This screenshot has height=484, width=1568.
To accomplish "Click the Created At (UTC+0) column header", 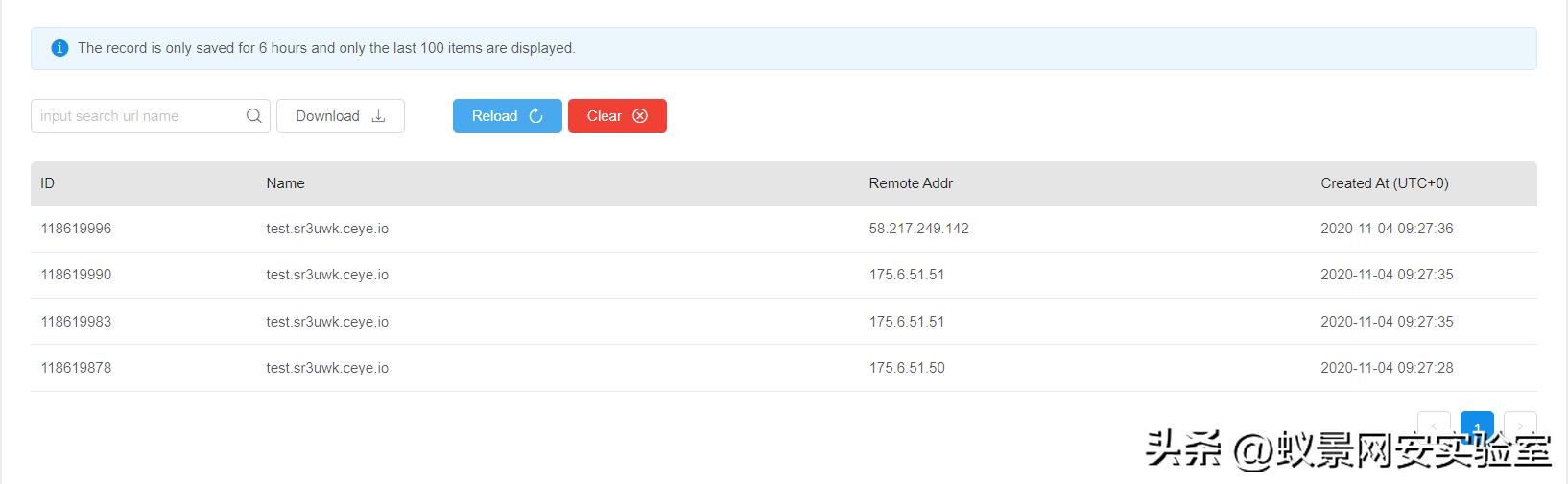I will (x=1385, y=183).
